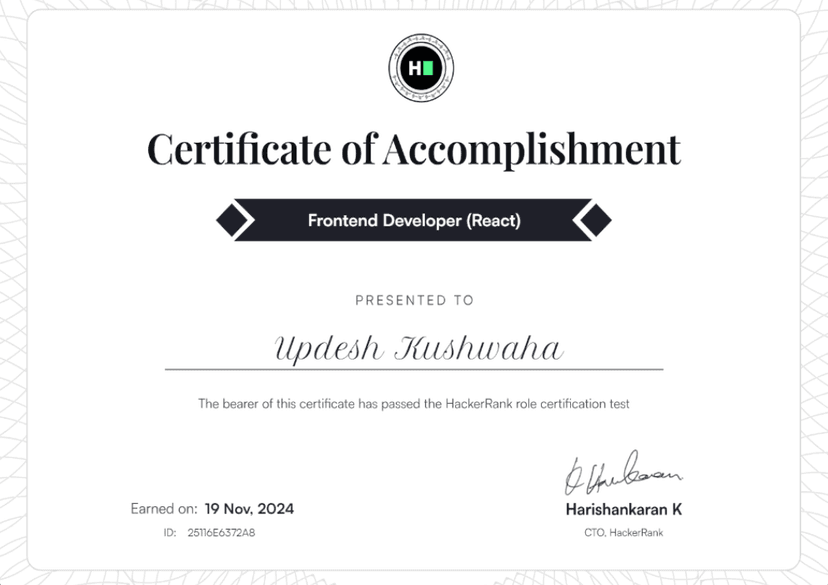828x585 pixels.
Task: Click the 'Earned on:' label
Action: [x=164, y=509]
